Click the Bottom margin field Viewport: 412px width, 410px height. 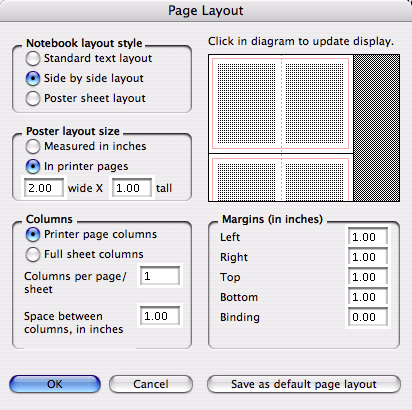pos(368,297)
